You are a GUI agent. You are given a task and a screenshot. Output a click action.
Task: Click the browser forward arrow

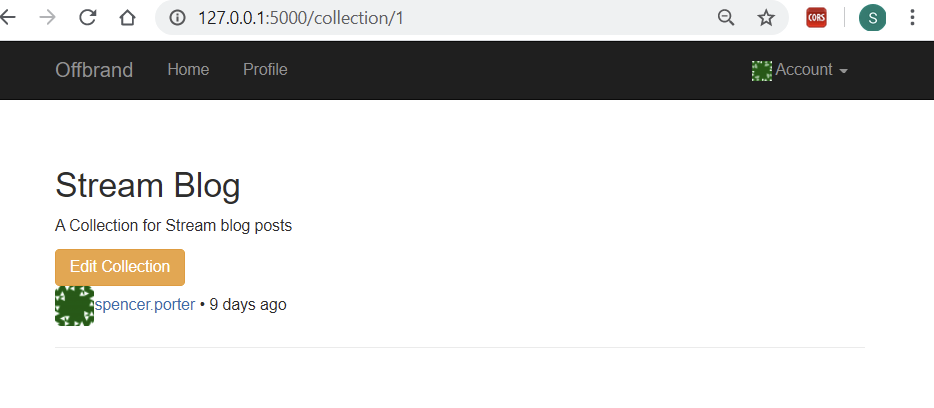[x=47, y=17]
